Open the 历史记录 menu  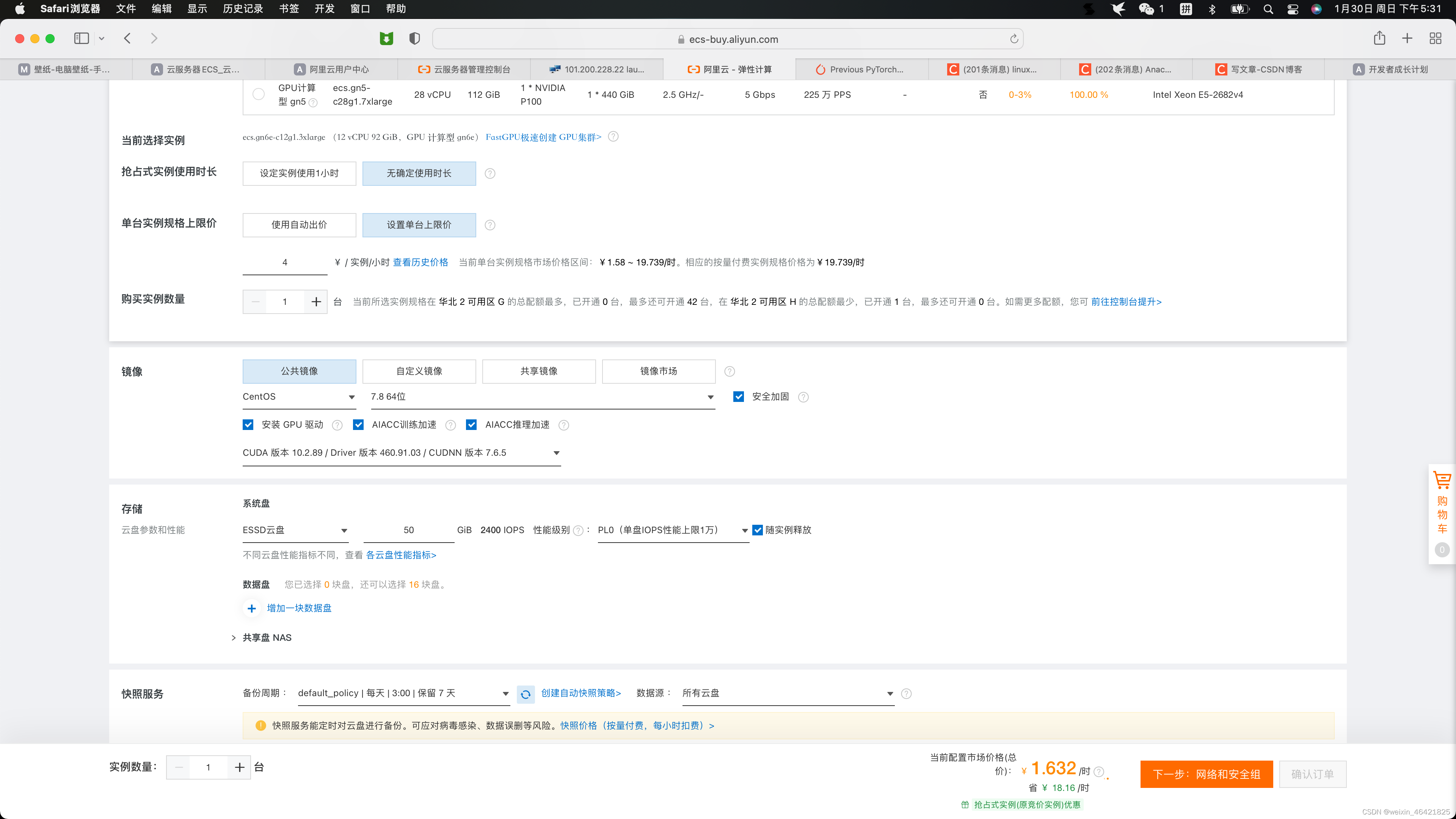(243, 8)
